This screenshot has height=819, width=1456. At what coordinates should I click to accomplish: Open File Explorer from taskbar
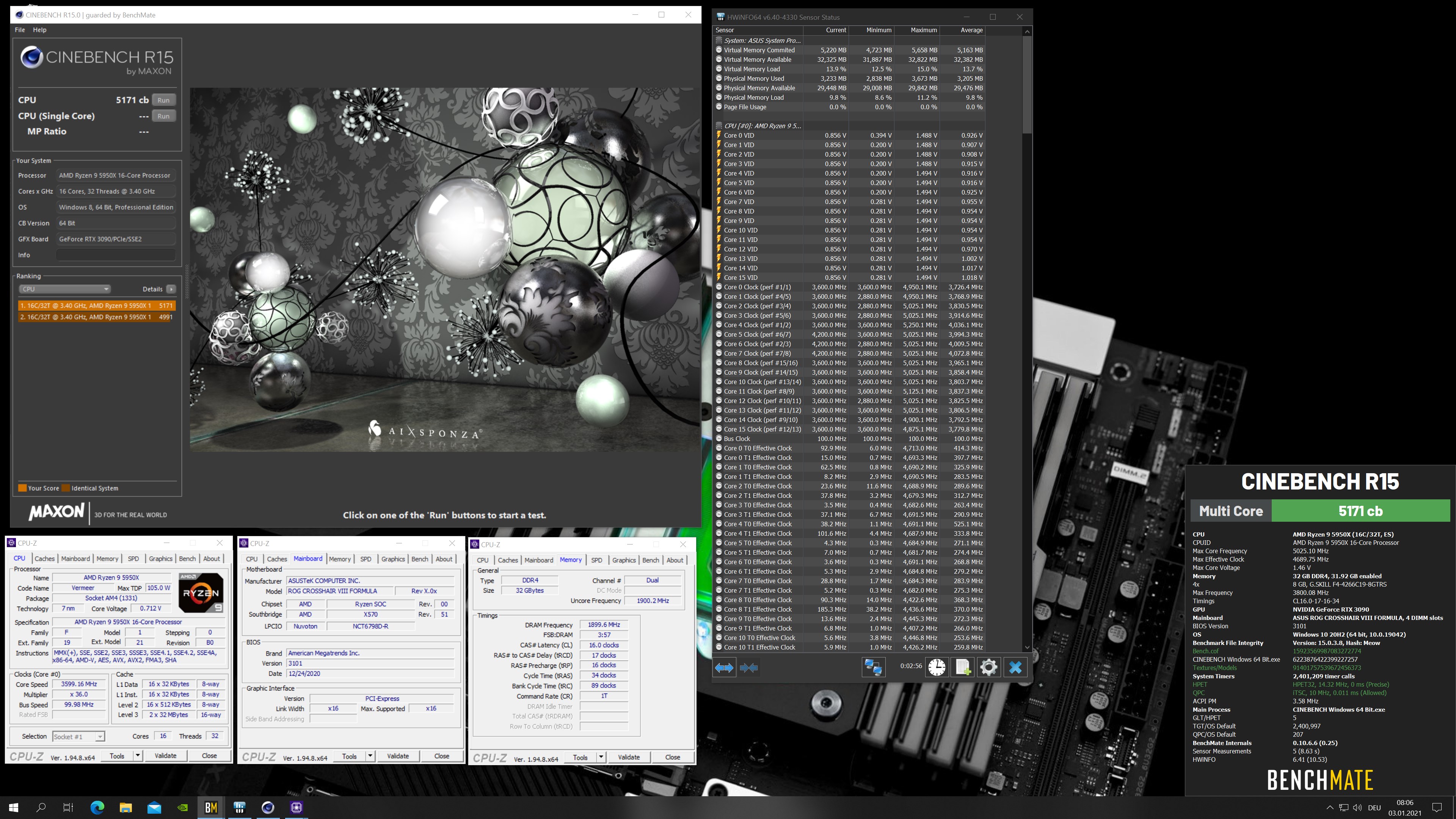(126, 807)
